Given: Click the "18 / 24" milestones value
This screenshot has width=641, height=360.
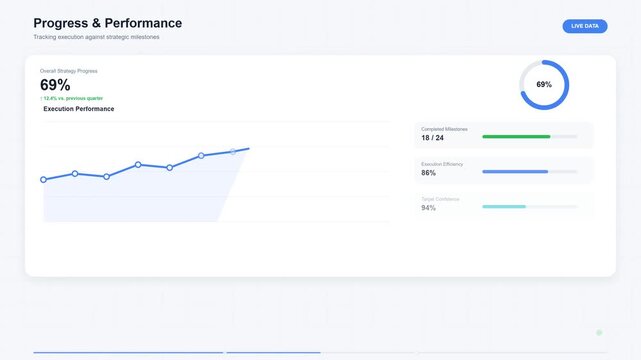Looking at the screenshot, I should coord(433,138).
